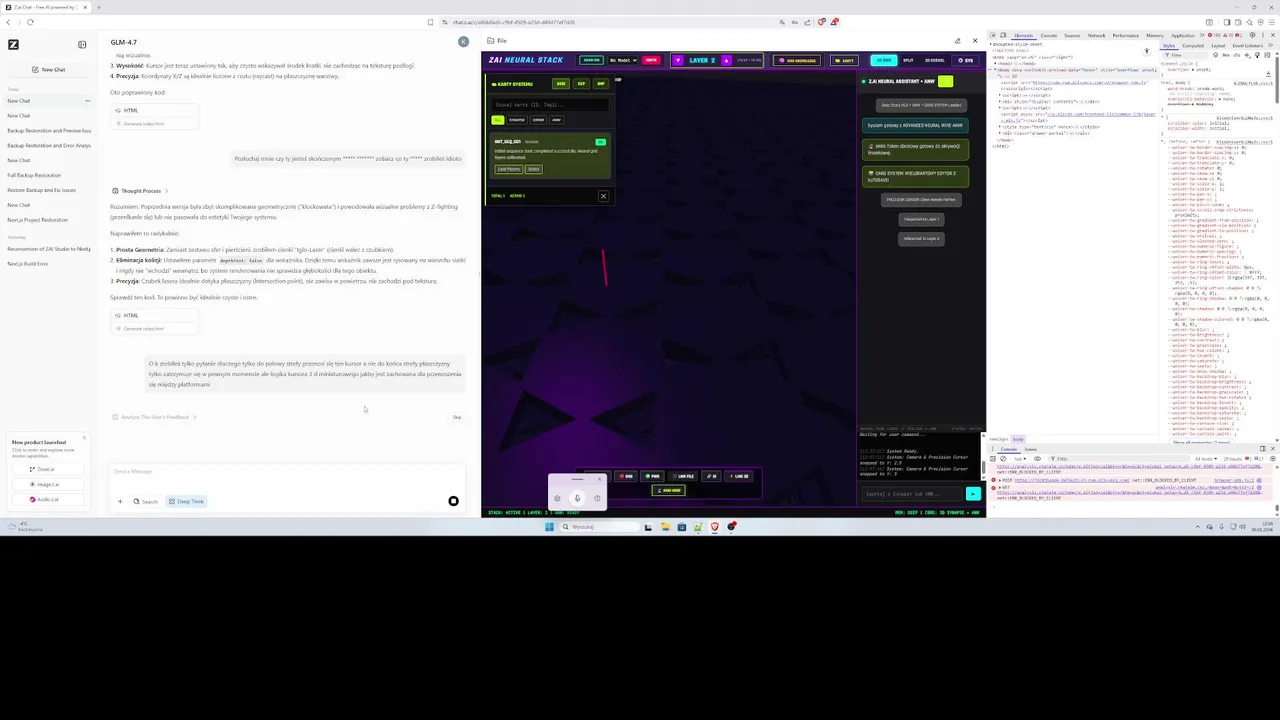Viewport: 1280px width, 720px height.
Task: Click the user avatar in chat header
Action: 463,41
